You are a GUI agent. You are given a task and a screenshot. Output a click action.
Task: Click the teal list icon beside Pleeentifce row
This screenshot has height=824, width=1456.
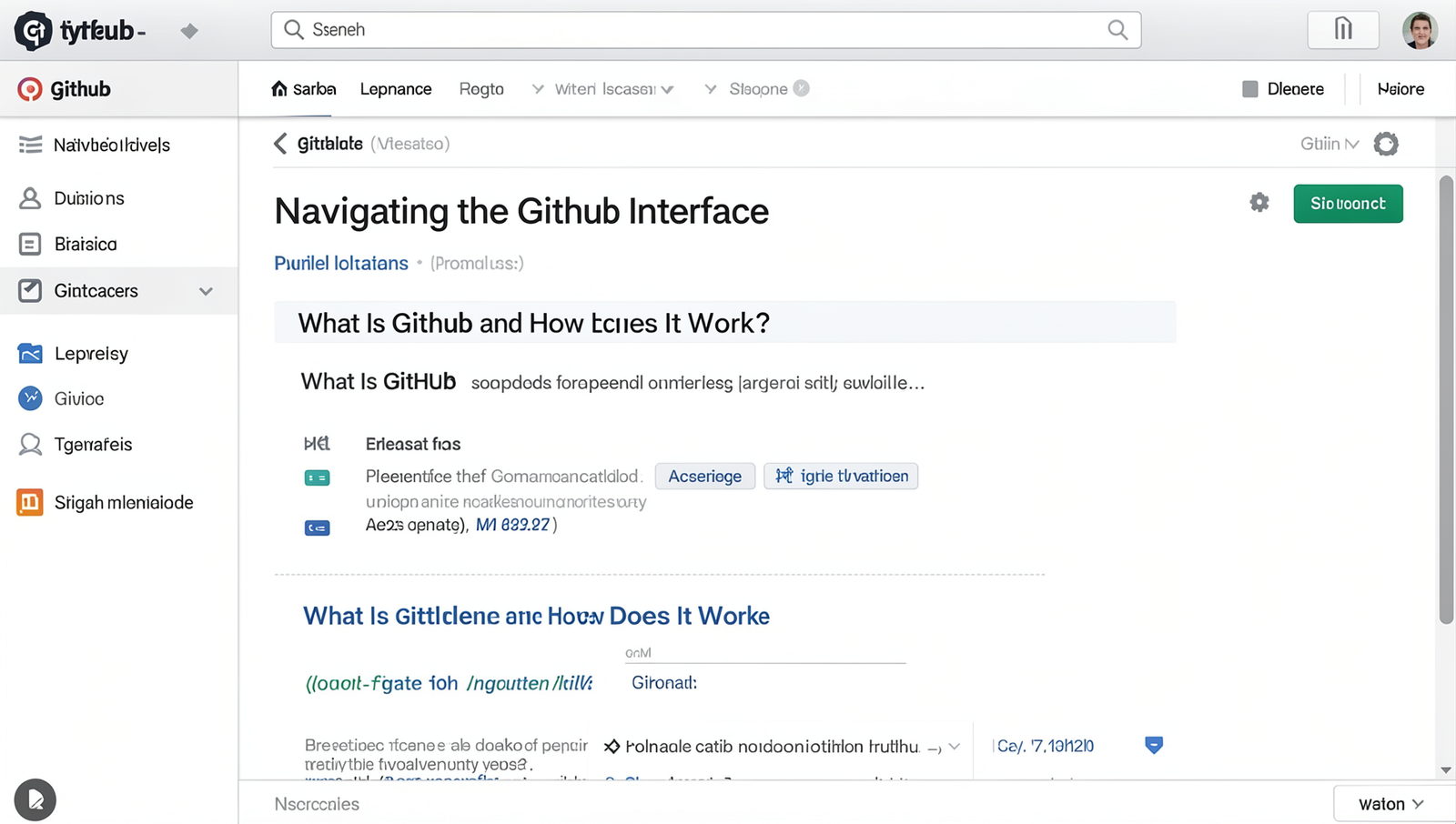317,477
